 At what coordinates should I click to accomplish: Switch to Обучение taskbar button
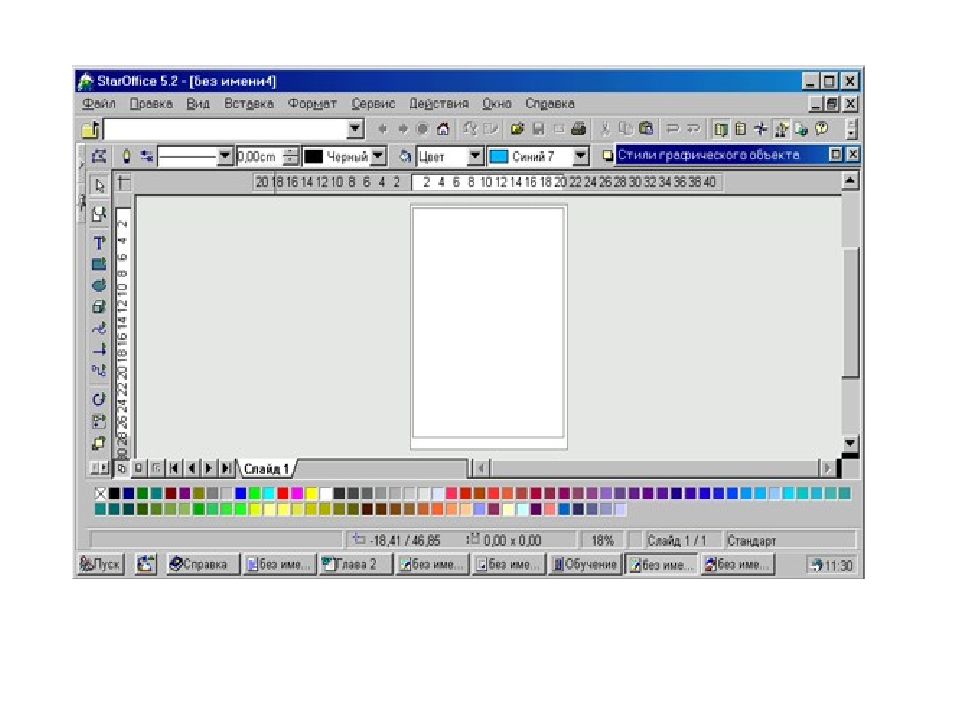[x=585, y=564]
